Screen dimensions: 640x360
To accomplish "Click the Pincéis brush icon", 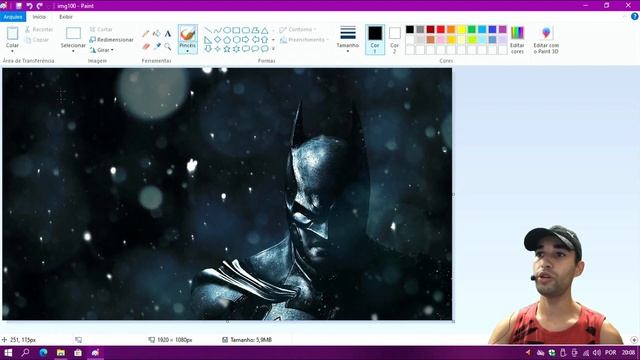I will click(188, 33).
